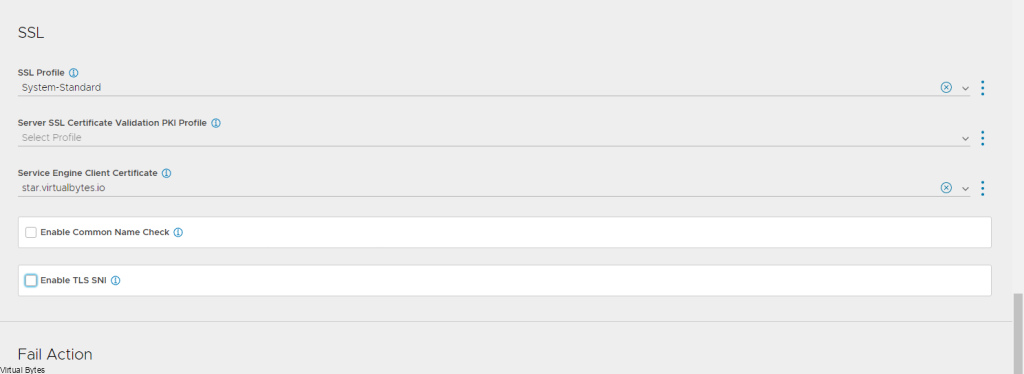Open three-dot menu for PKI Profile field
The image size is (1024, 374).
click(x=983, y=138)
